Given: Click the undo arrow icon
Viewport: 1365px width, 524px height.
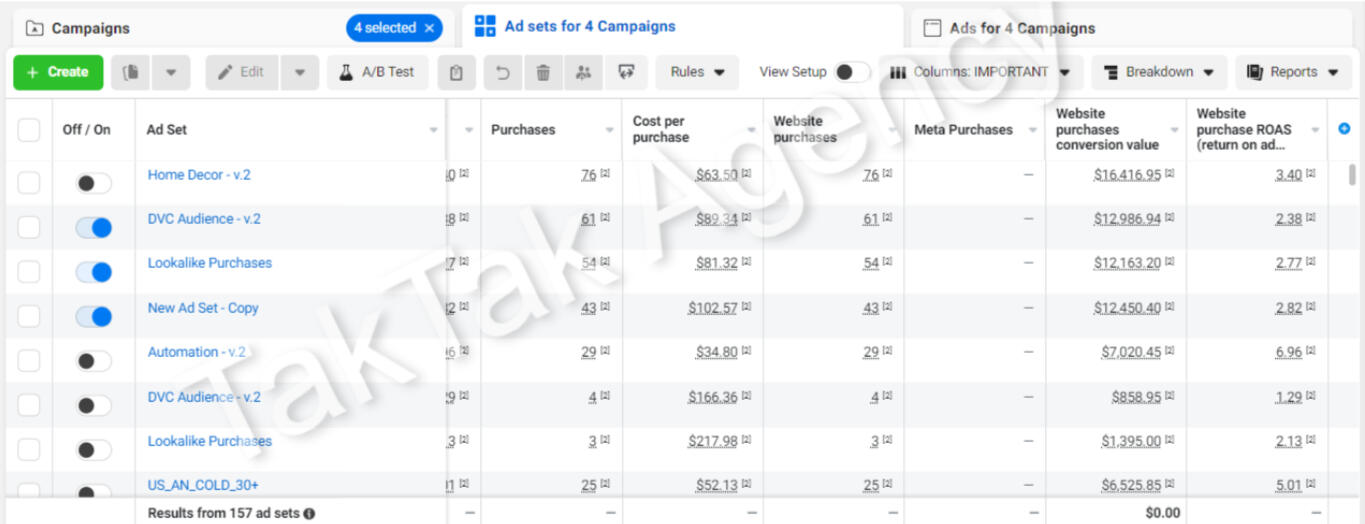Looking at the screenshot, I should [504, 72].
